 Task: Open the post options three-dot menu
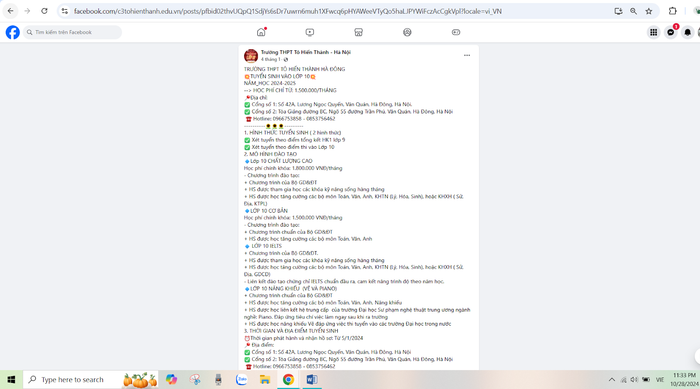pos(467,55)
